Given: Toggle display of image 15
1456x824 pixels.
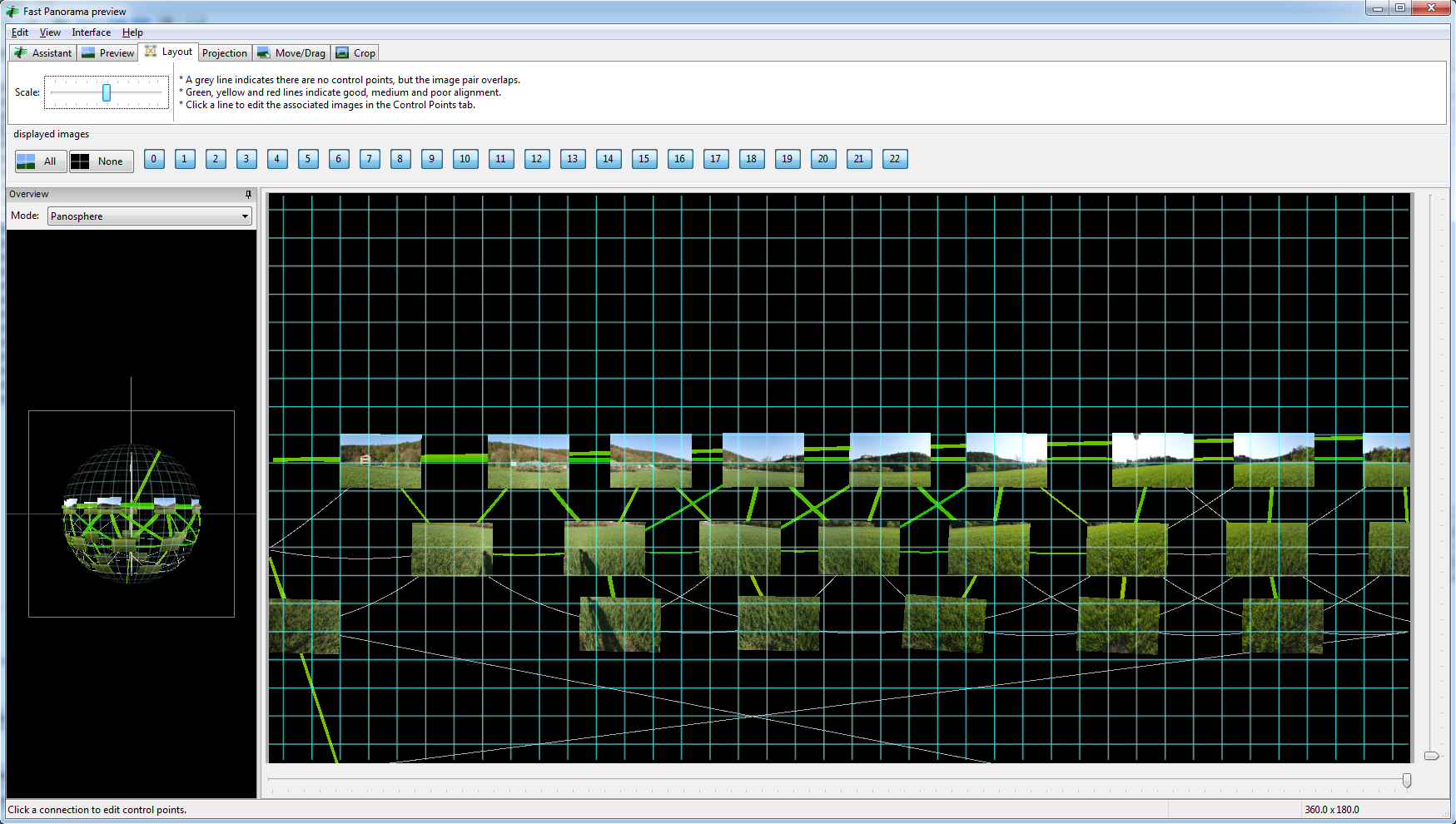Looking at the screenshot, I should (x=644, y=159).
